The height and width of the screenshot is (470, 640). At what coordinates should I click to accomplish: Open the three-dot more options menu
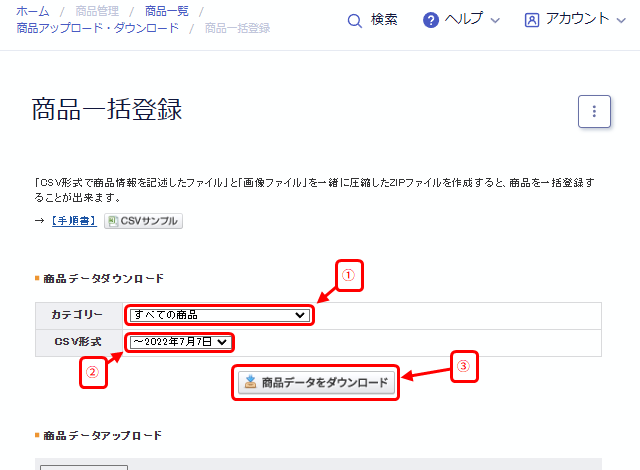pyautogui.click(x=594, y=112)
